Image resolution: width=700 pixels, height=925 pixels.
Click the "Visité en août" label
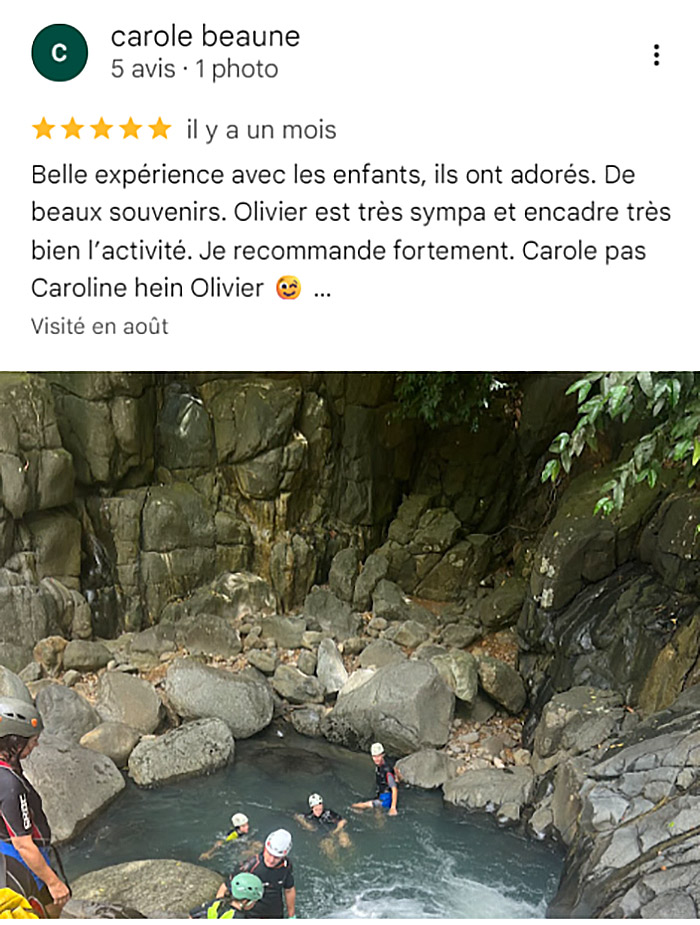(100, 326)
